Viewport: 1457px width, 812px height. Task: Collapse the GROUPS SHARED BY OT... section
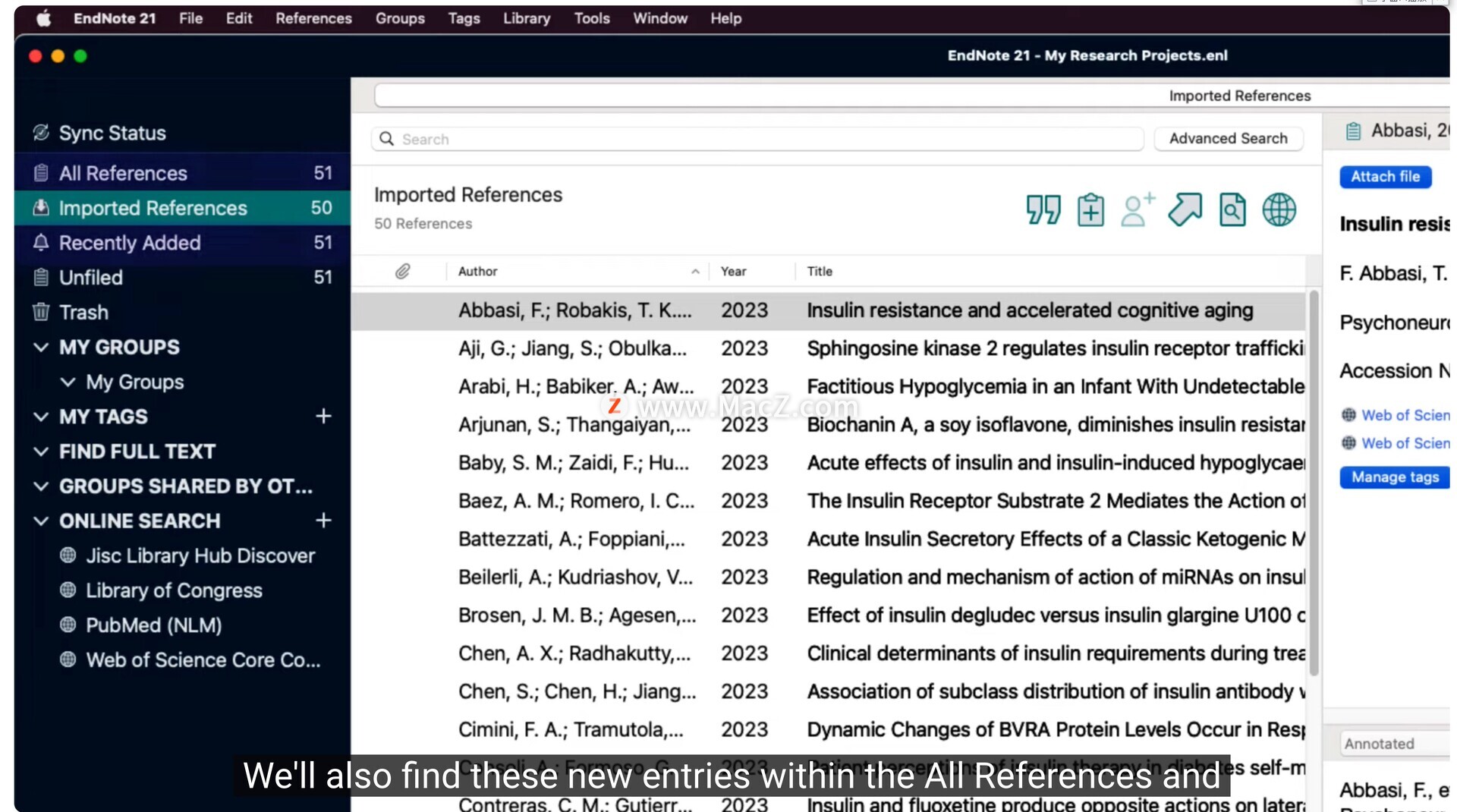coord(41,486)
